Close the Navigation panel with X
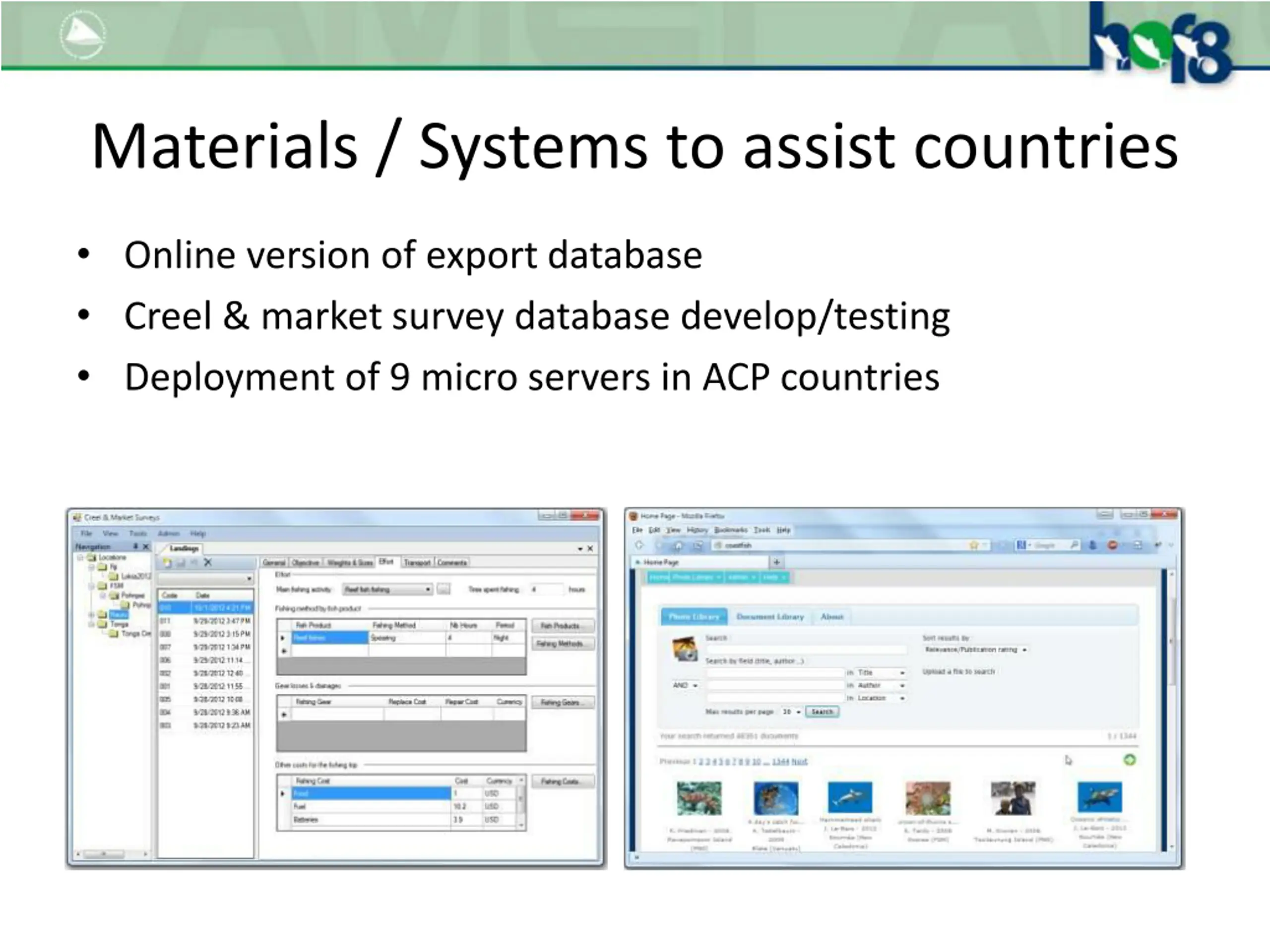Screen dimensions: 1270x952 [146, 546]
